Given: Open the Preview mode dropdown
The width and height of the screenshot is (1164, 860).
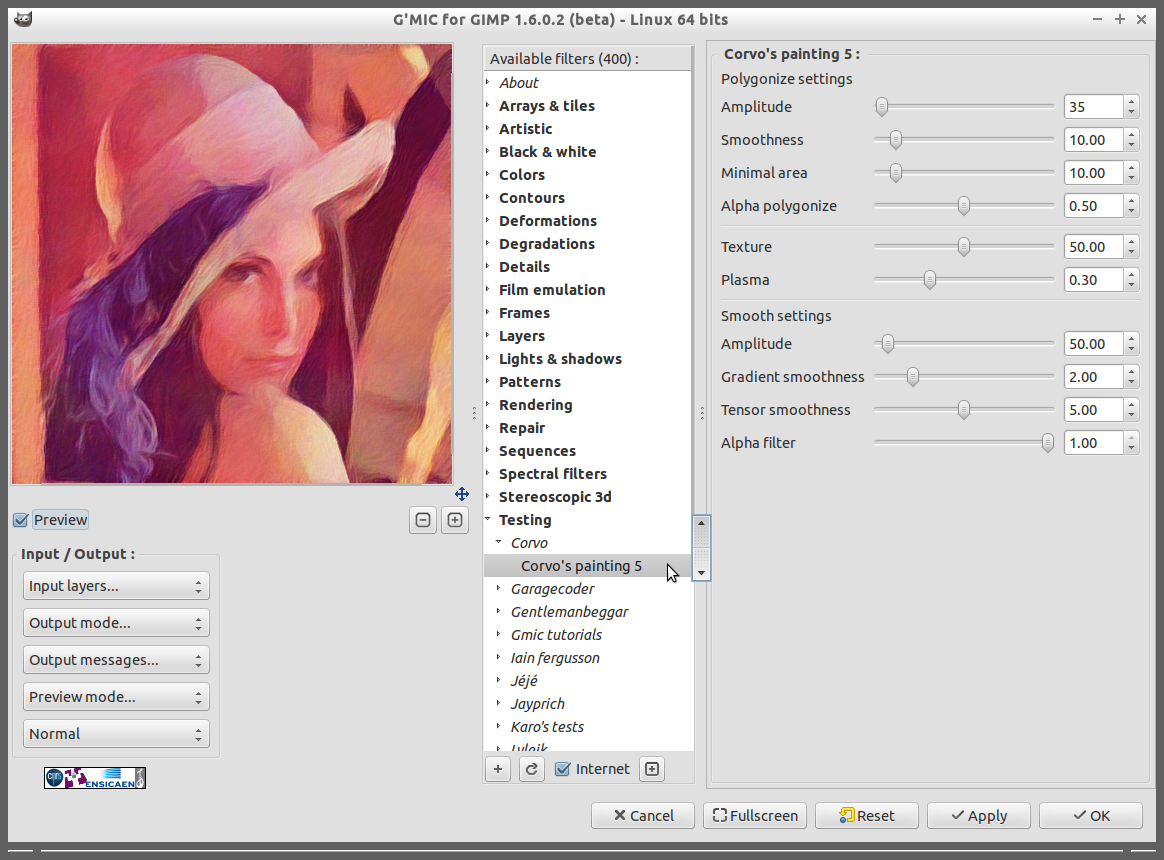Looking at the screenshot, I should coord(116,697).
